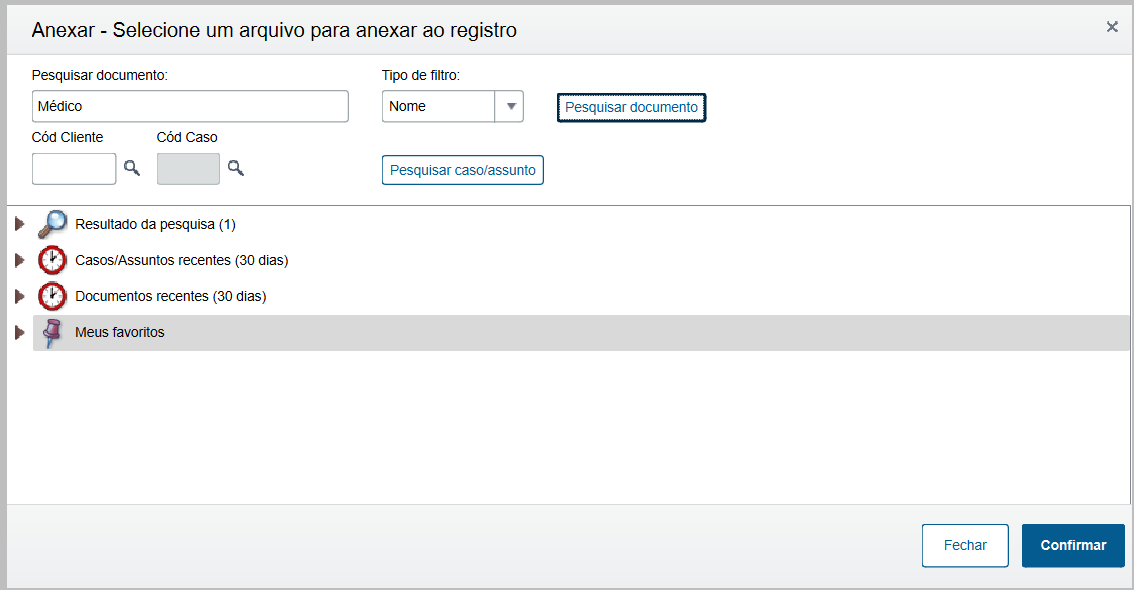1134x590 pixels.
Task: Click the Fechar button
Action: coord(965,545)
